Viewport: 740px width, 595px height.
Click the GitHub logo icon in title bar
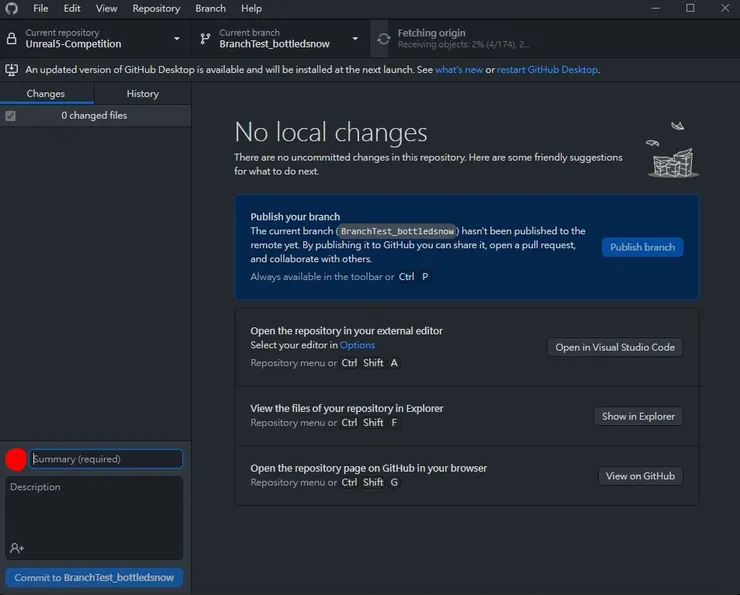pos(12,8)
